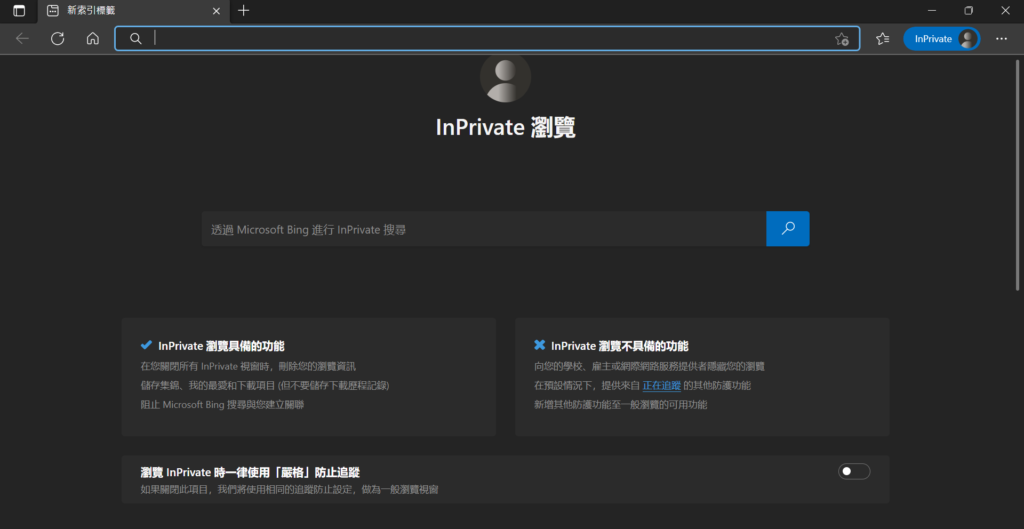Click the InPrivate profile button
The width and height of the screenshot is (1024, 529).
941,39
